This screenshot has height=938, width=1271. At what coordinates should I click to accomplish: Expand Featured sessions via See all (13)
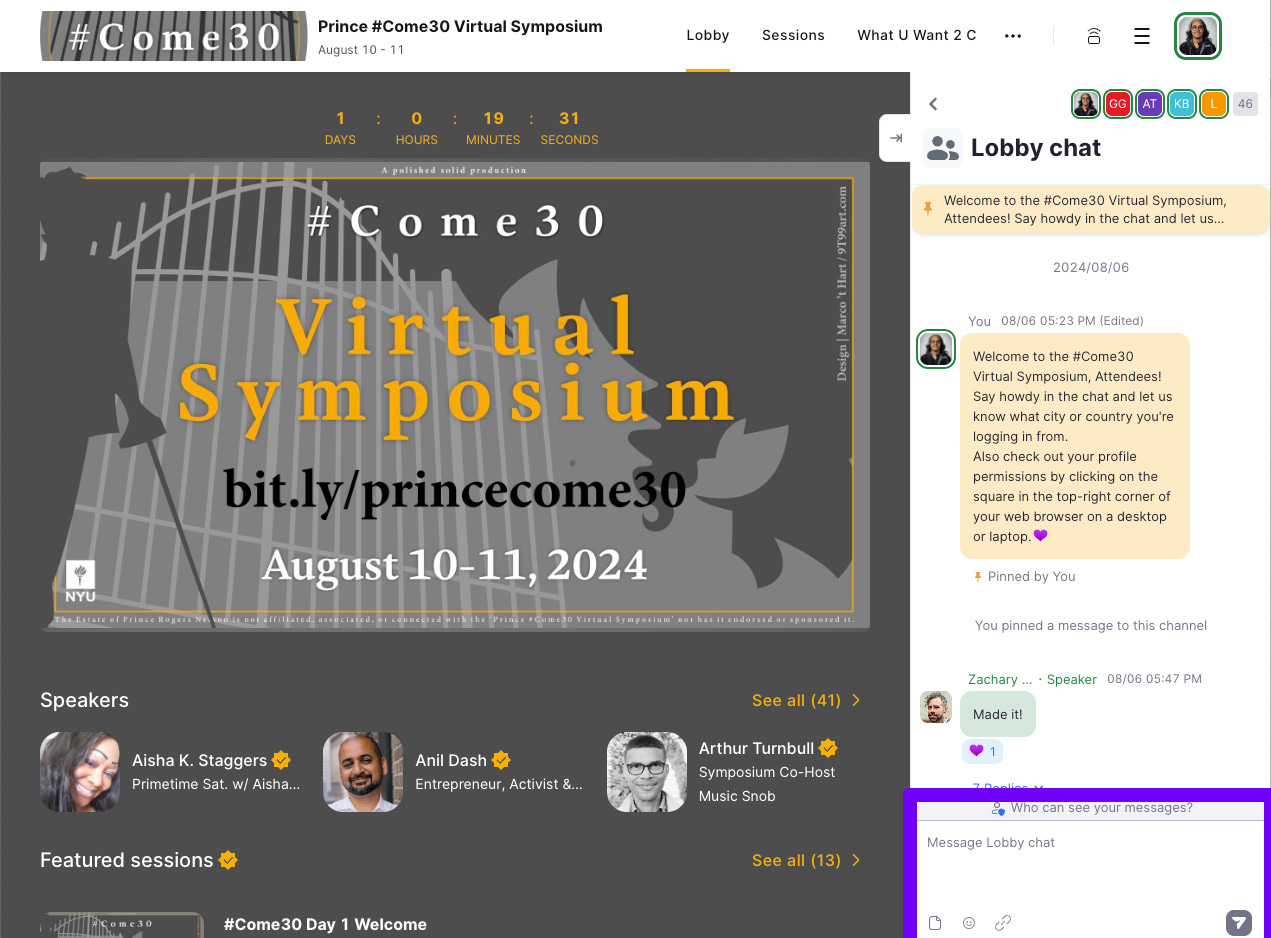pos(806,860)
